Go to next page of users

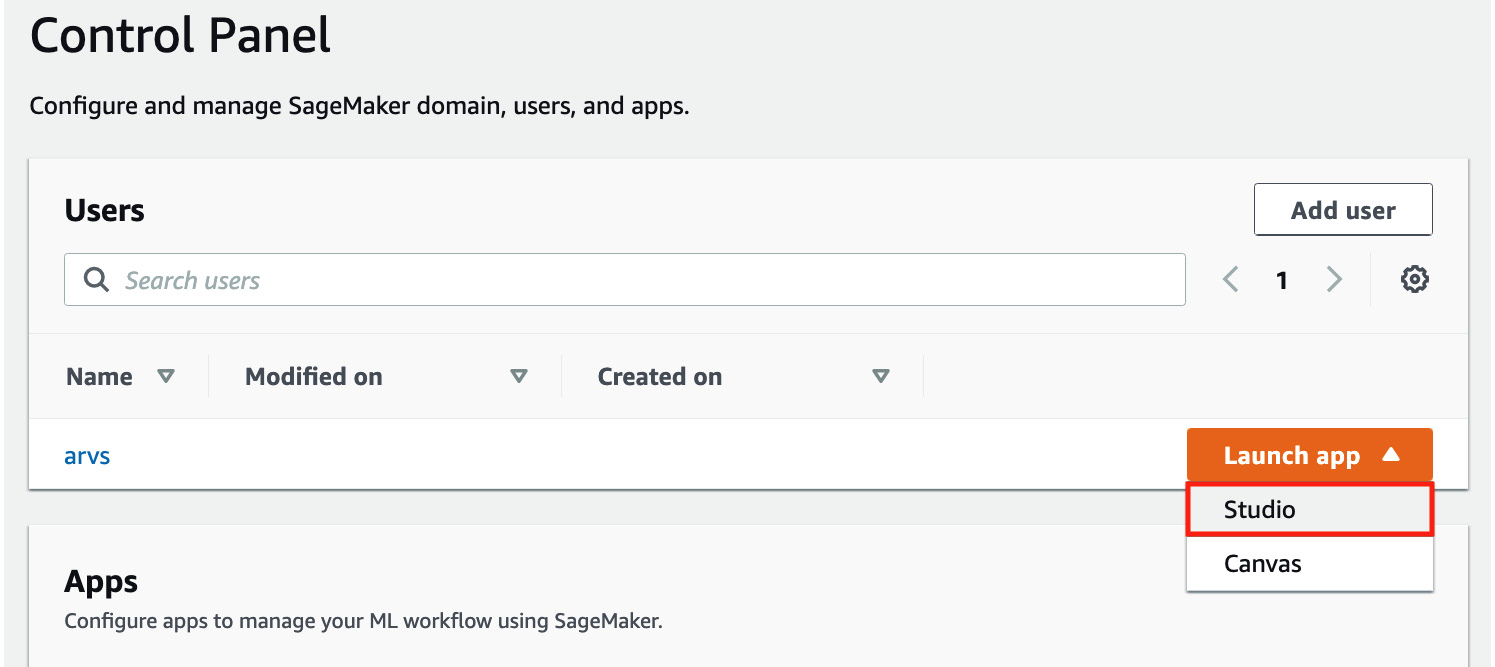coord(1334,280)
